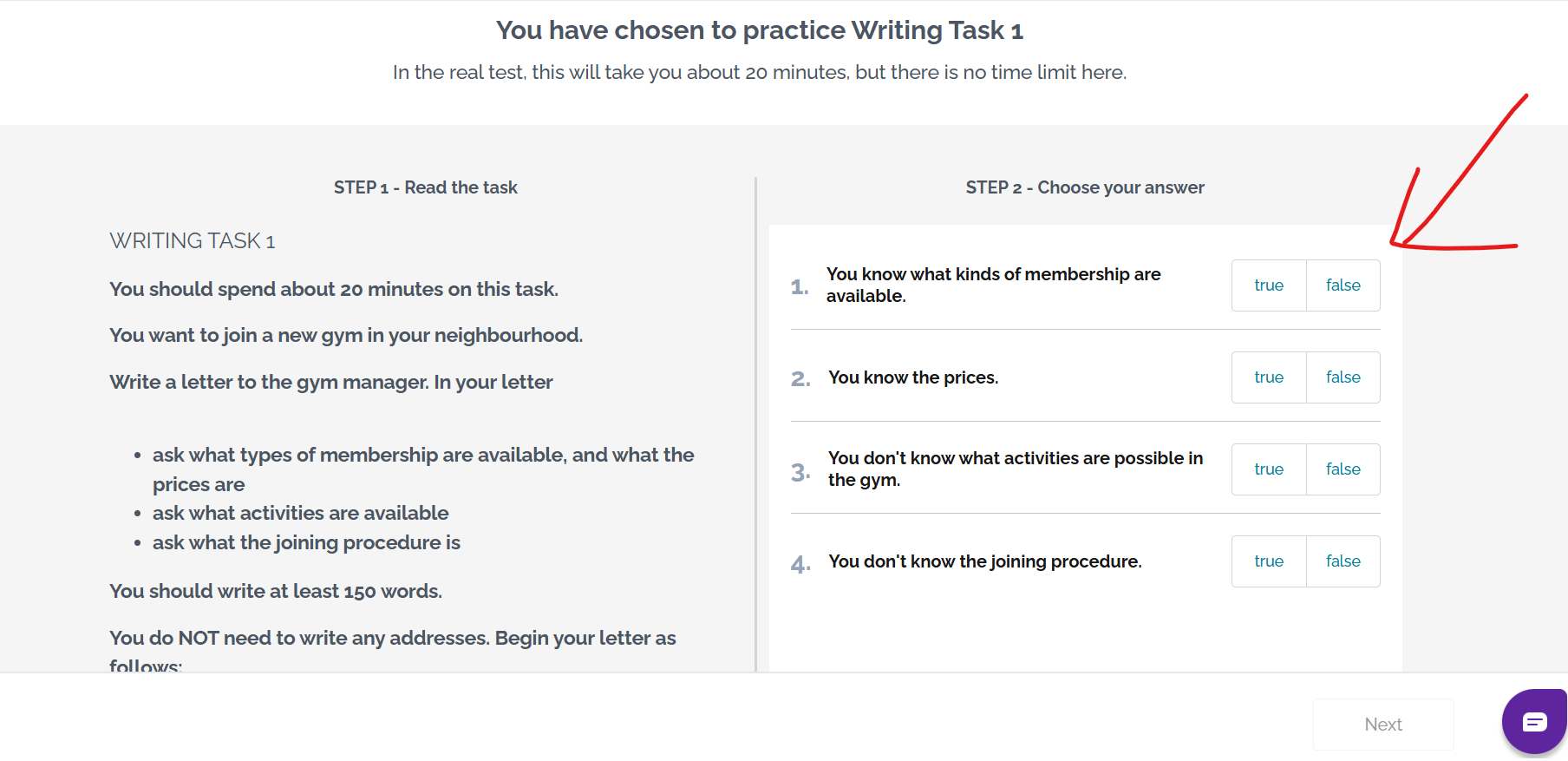Viewport: 1568px width, 761px height.
Task: Click the statement about not knowing gym activities
Action: (x=1015, y=469)
